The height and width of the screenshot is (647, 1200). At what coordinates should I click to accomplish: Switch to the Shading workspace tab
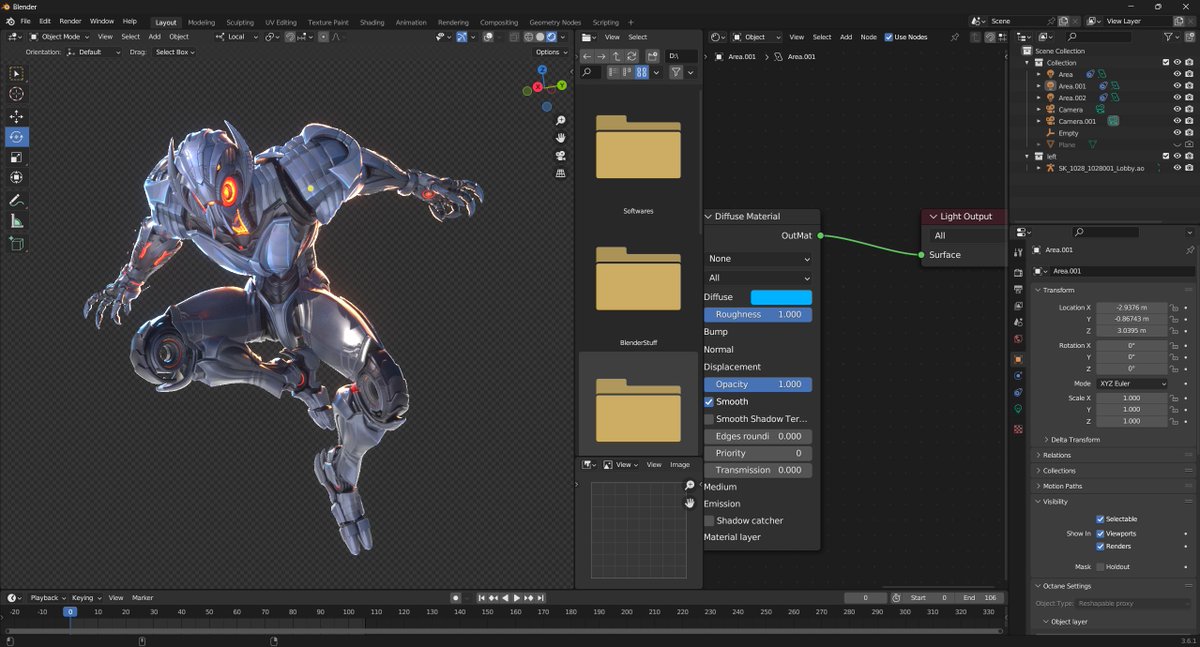(372, 22)
